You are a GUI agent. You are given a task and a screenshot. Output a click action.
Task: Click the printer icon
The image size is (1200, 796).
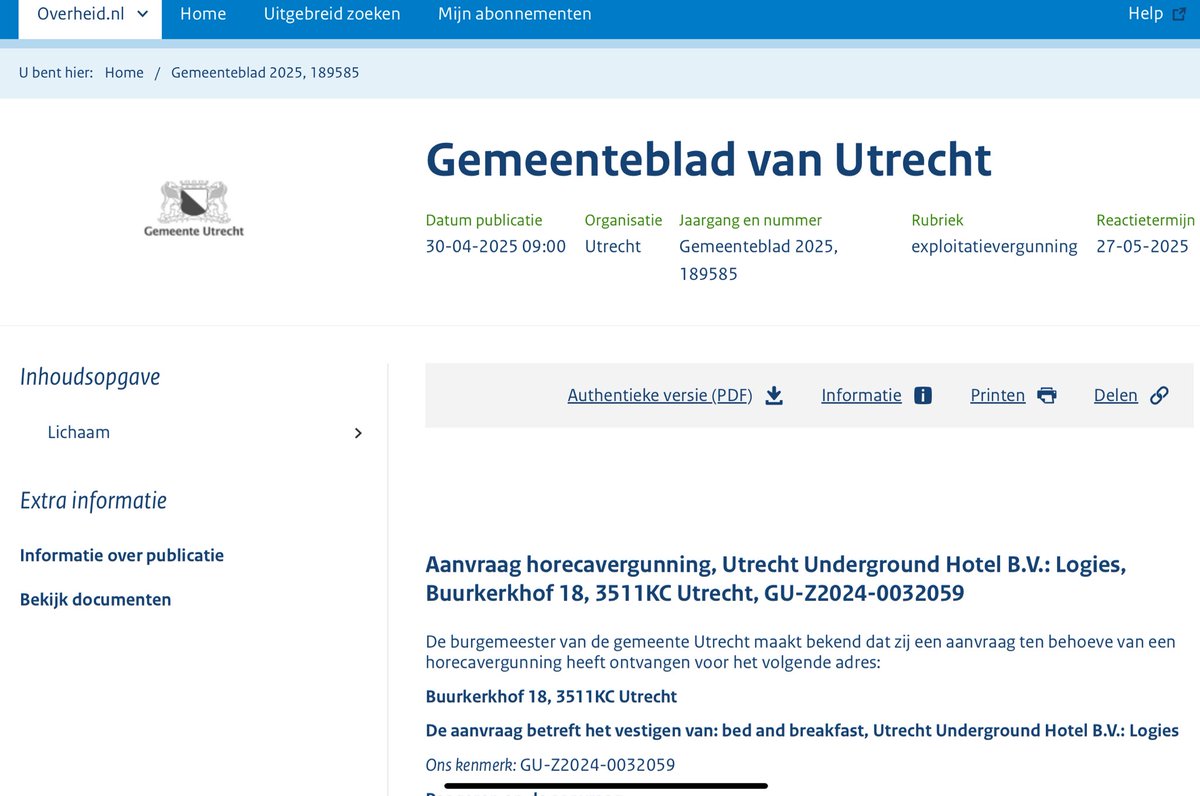[x=1047, y=395]
